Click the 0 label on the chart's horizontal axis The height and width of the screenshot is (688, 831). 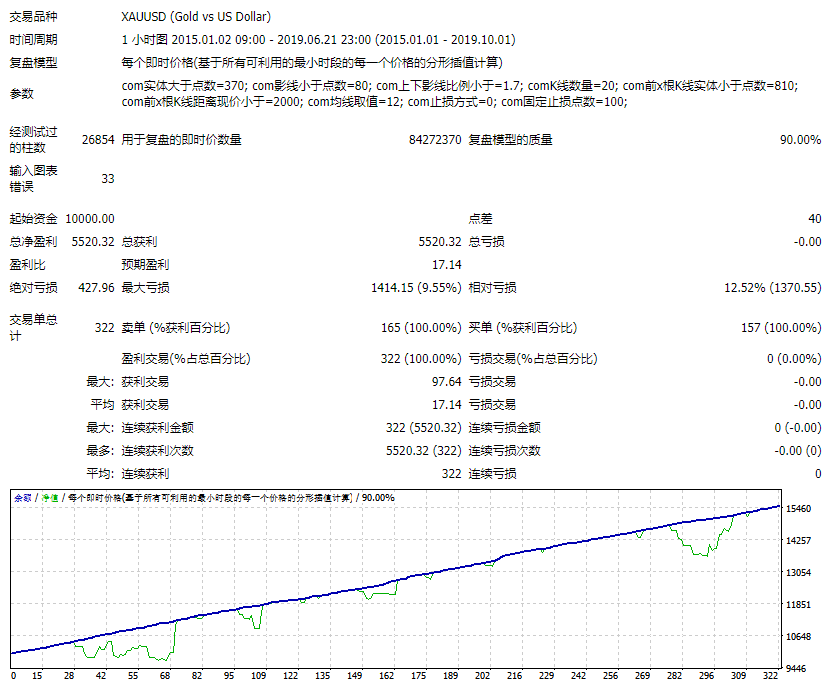(12, 677)
